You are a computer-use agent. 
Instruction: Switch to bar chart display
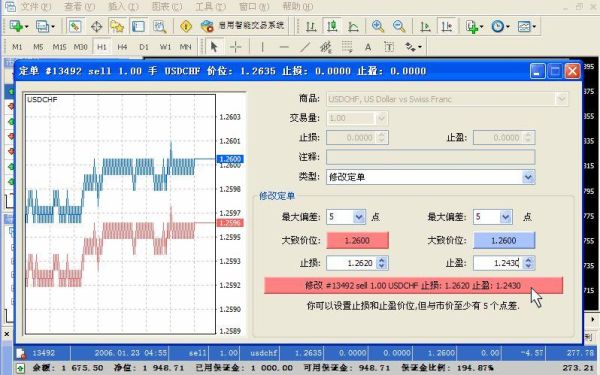(x=311, y=26)
